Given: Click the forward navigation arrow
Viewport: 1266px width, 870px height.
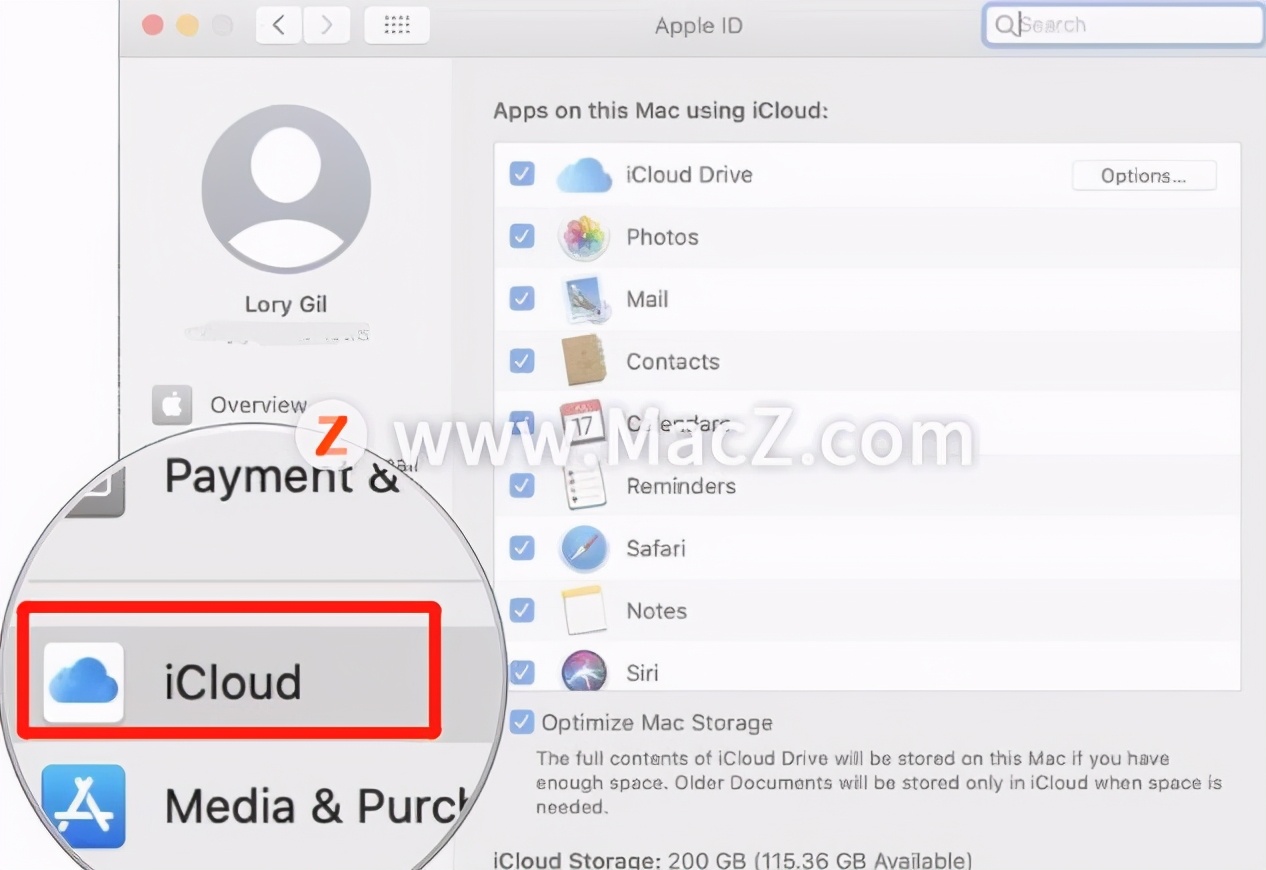Looking at the screenshot, I should tap(327, 25).
